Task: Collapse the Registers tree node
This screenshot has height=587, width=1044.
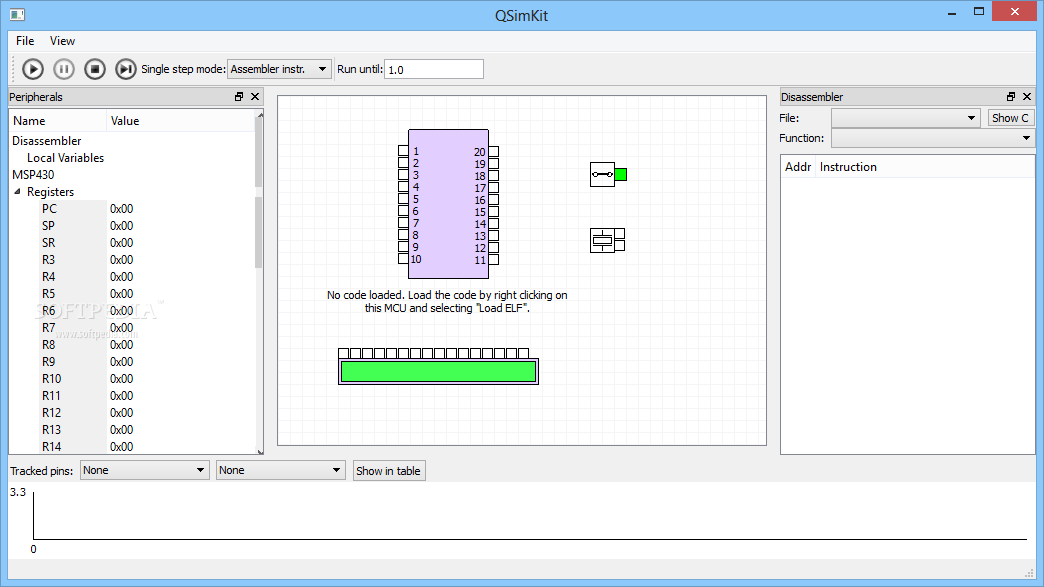Action: tap(17, 192)
